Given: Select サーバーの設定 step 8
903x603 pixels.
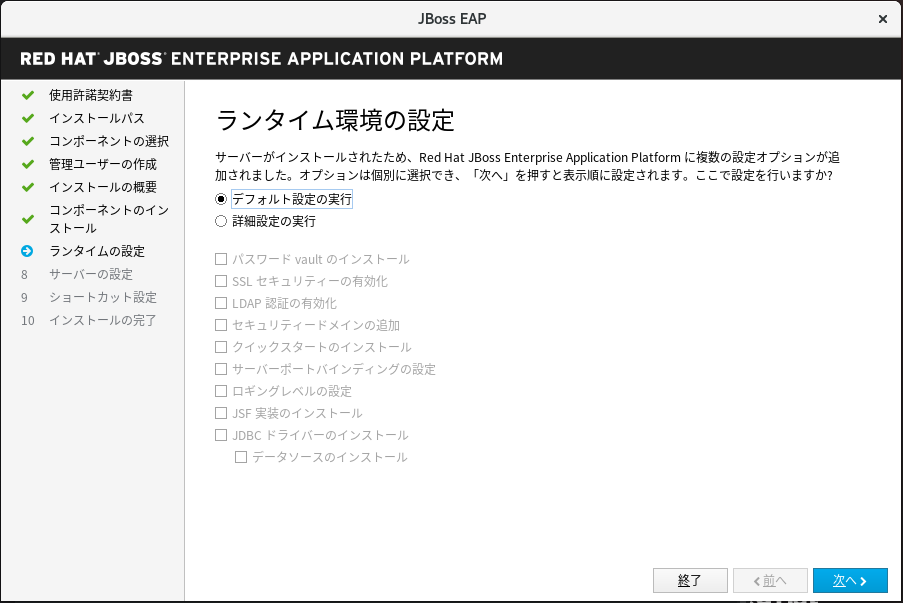Looking at the screenshot, I should point(91,274).
